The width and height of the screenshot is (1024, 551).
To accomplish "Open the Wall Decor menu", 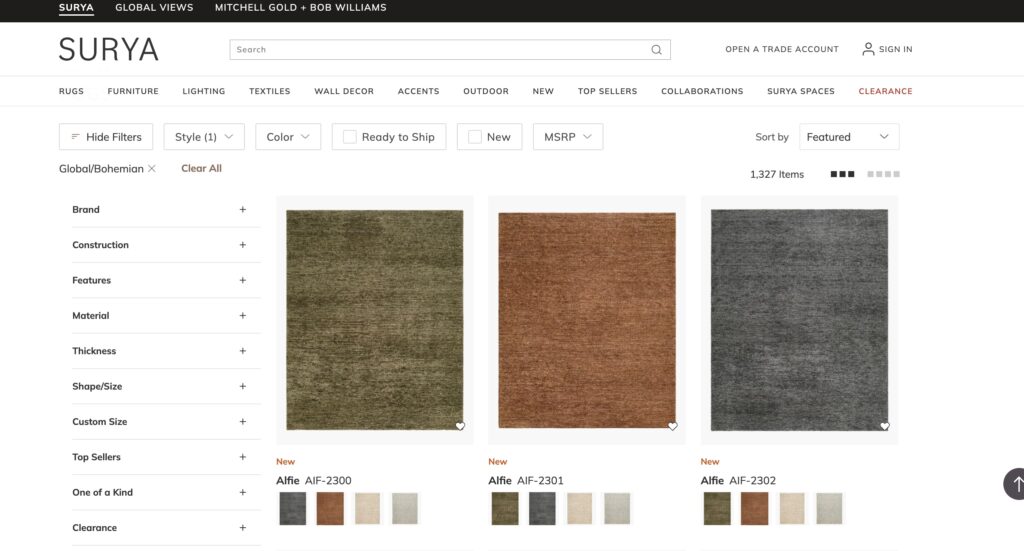I will click(344, 91).
